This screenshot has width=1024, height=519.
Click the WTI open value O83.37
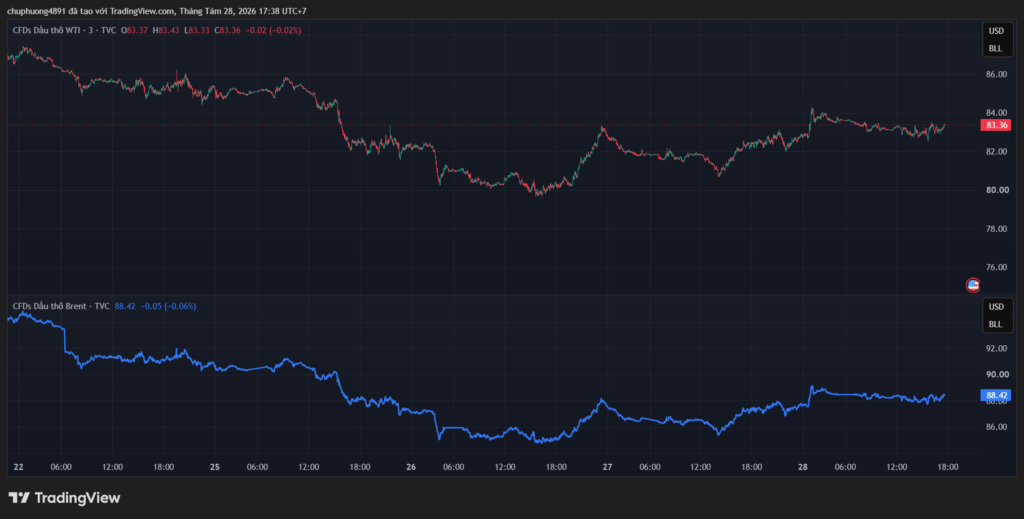click(x=134, y=30)
